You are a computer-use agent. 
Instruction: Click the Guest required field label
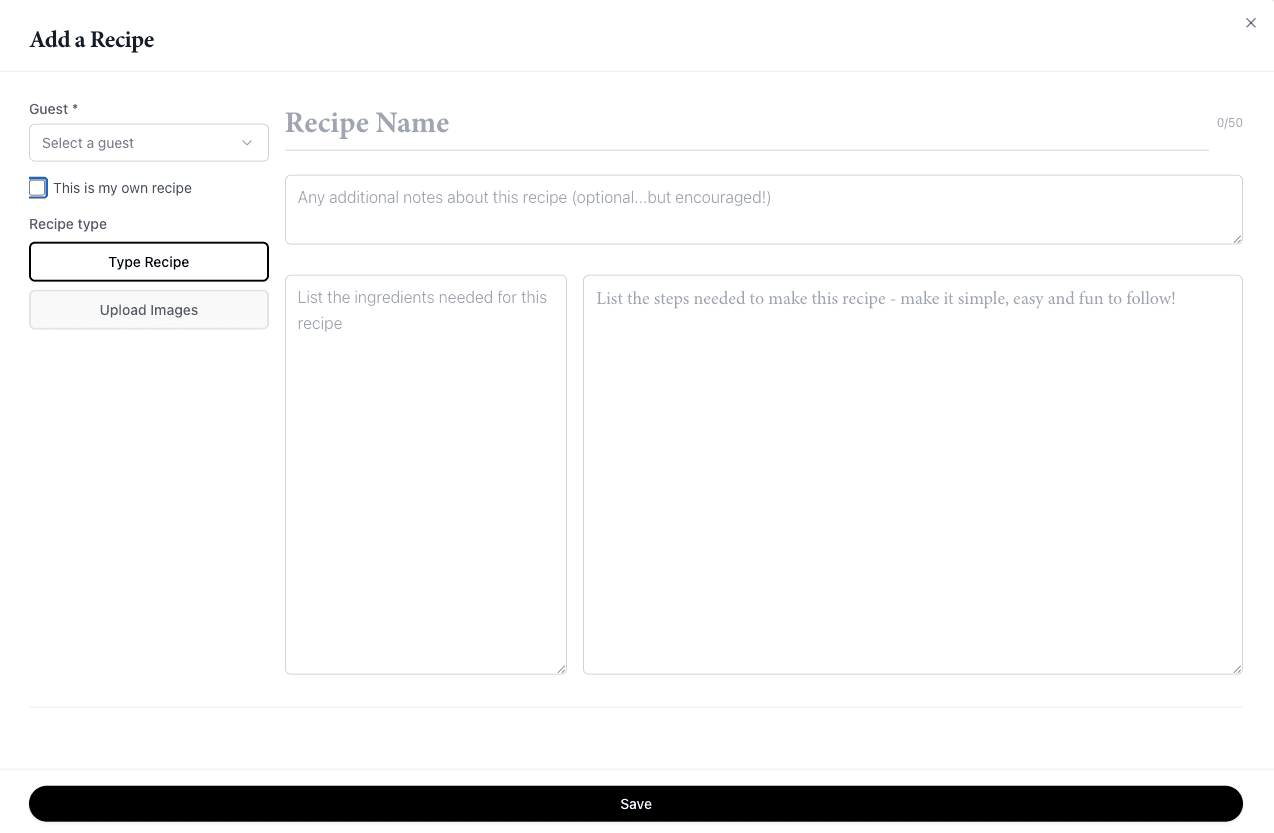(52, 109)
